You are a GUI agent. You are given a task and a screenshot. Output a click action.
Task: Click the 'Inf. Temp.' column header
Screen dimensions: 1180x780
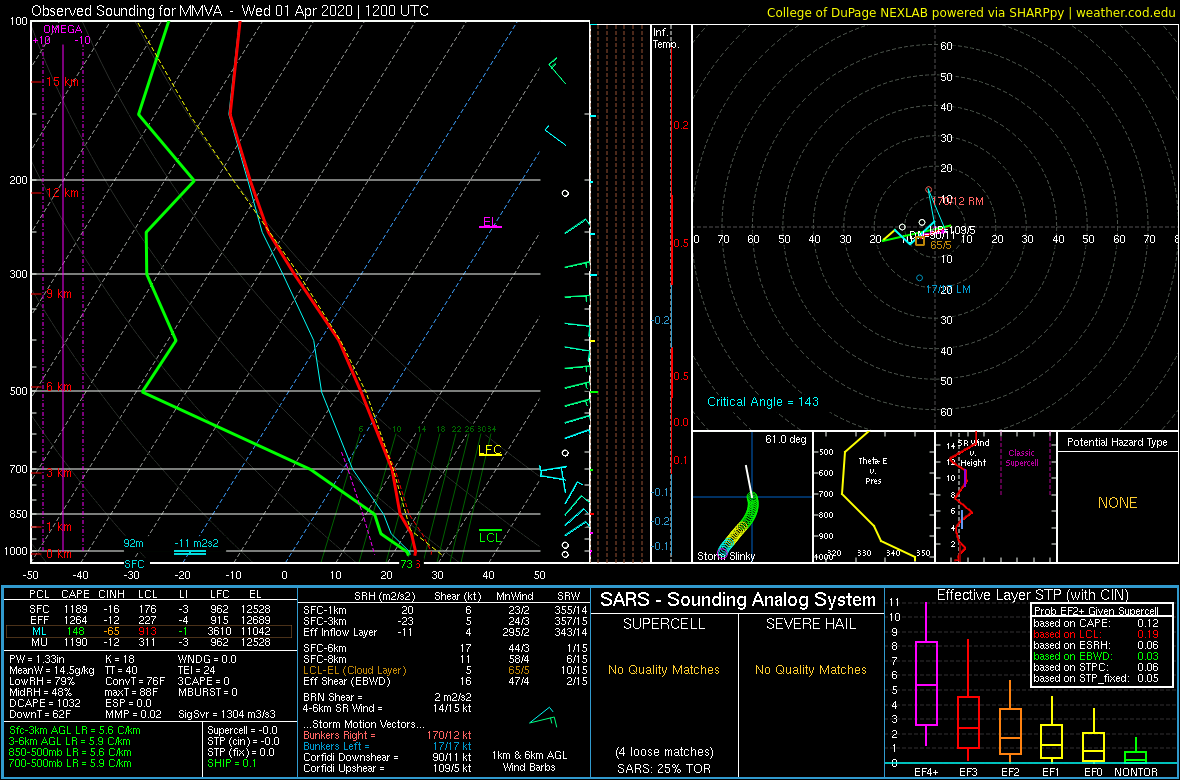pyautogui.click(x=666, y=39)
